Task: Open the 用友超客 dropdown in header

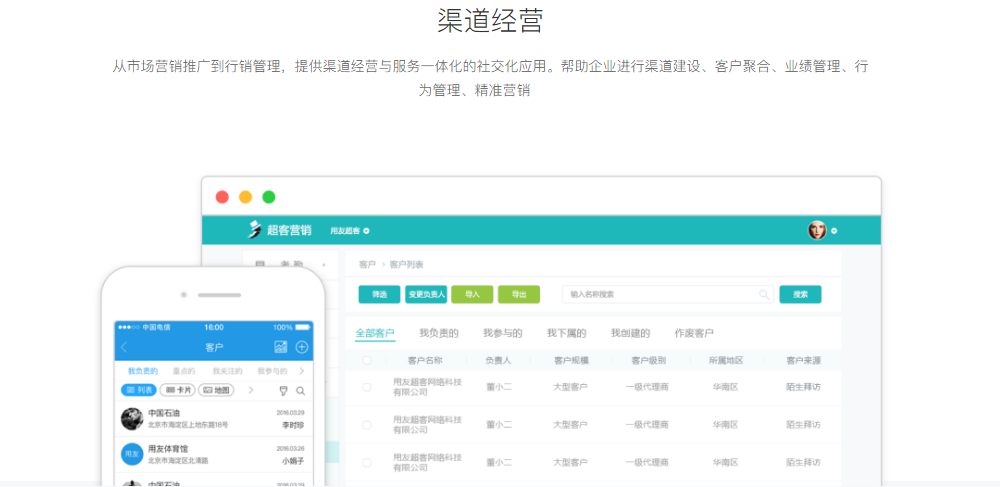Action: tap(350, 231)
